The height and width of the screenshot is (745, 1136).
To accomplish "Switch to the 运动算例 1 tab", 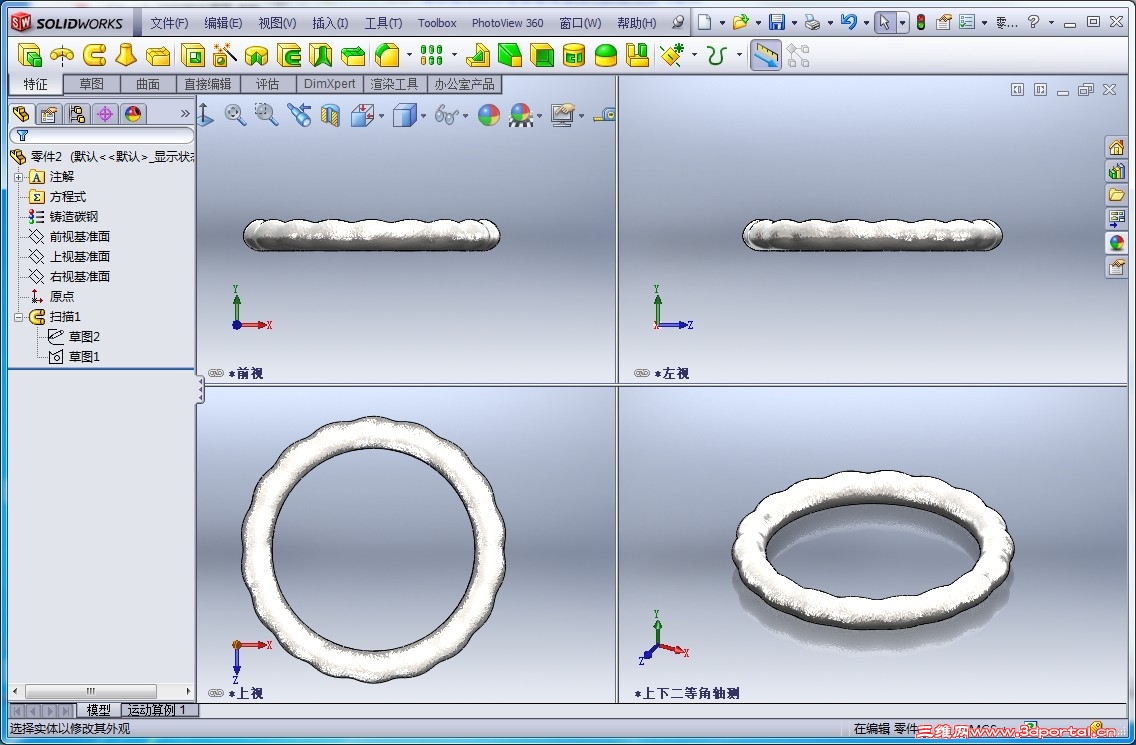I will [x=157, y=709].
